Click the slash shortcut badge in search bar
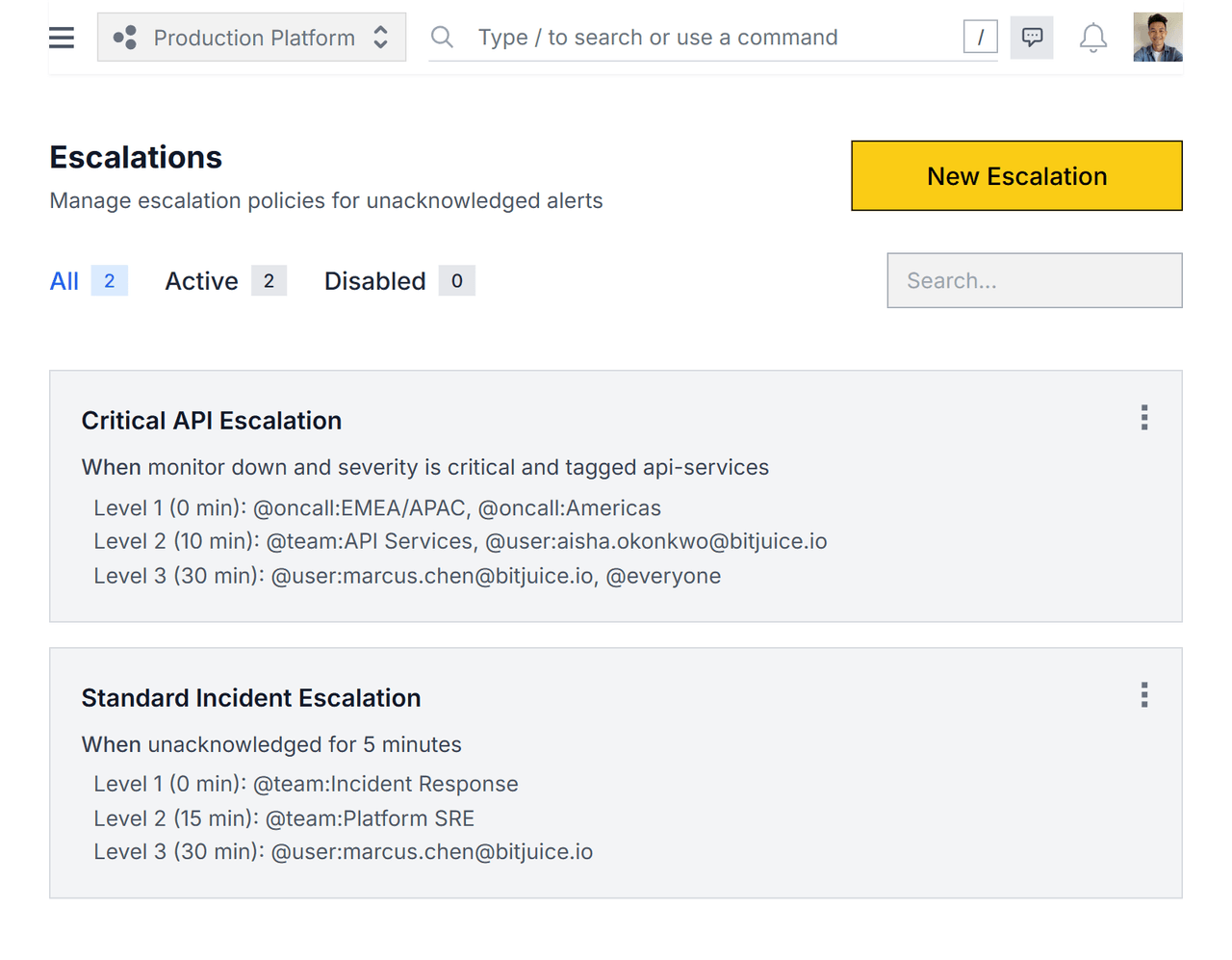This screenshot has height=960, width=1232. click(980, 36)
